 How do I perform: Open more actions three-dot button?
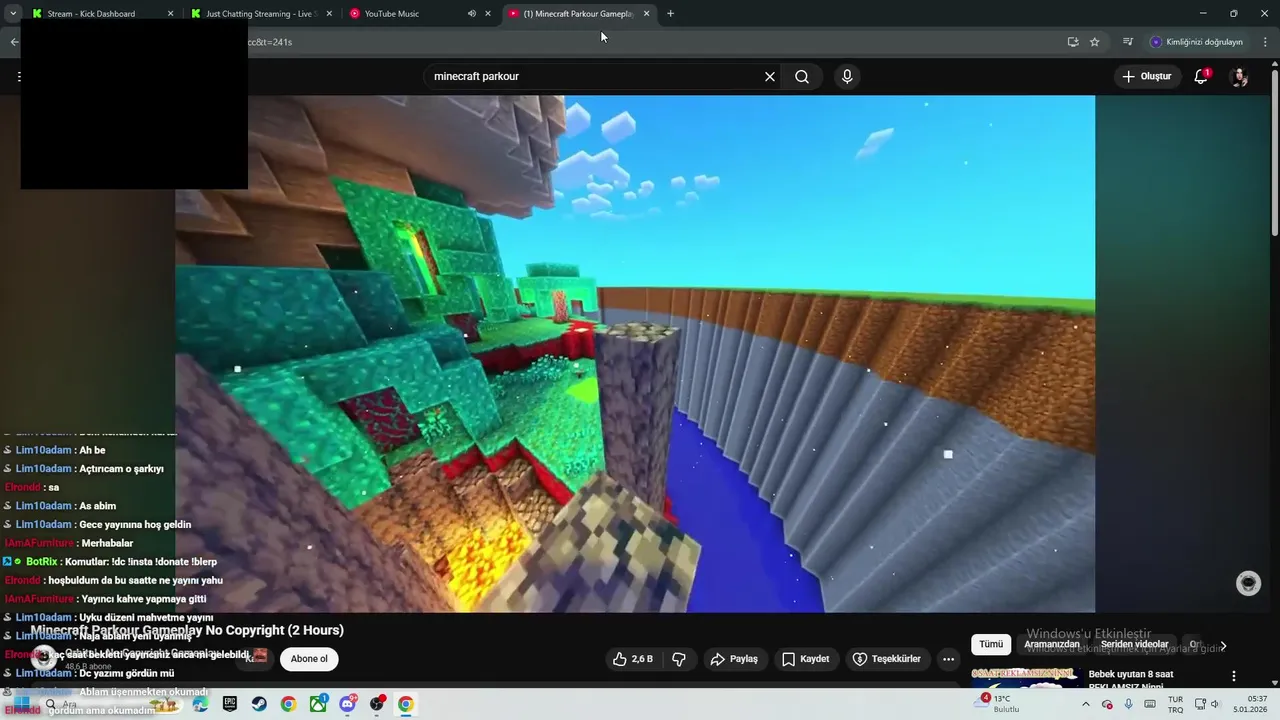tap(948, 659)
